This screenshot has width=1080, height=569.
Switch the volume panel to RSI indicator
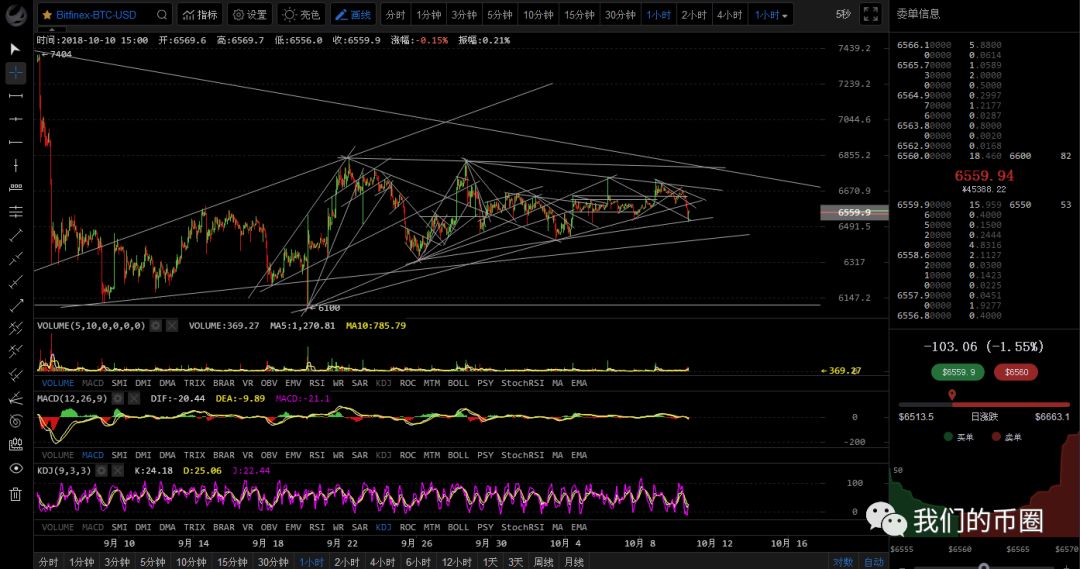pos(317,383)
